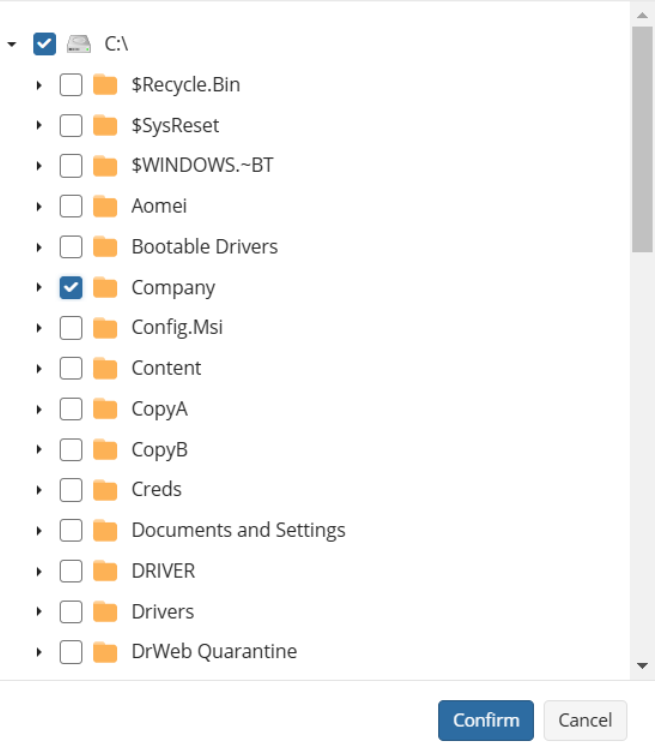Click the Creds folder icon
Image resolution: width=670 pixels, height=752 pixels.
click(x=105, y=490)
